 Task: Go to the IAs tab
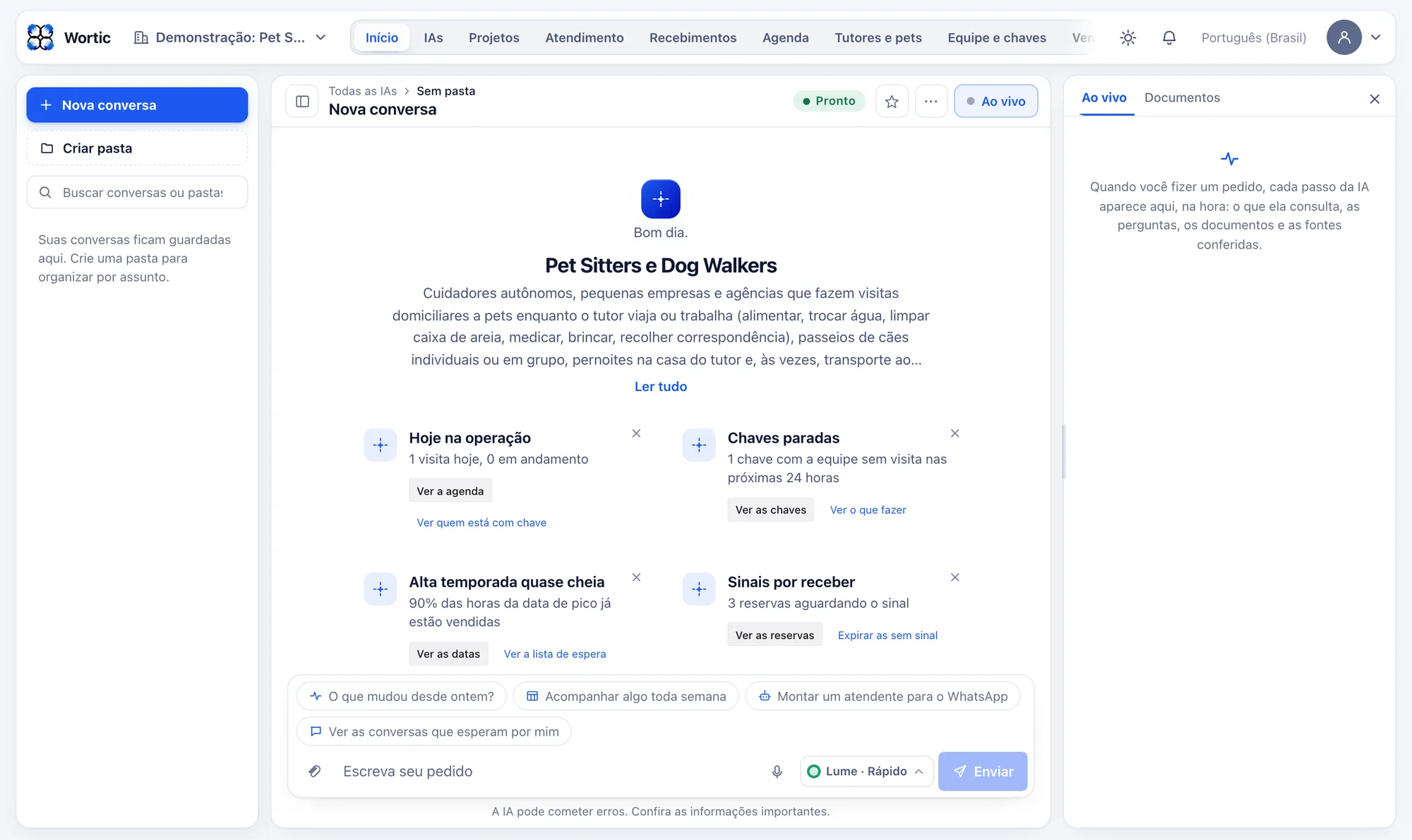click(x=433, y=37)
